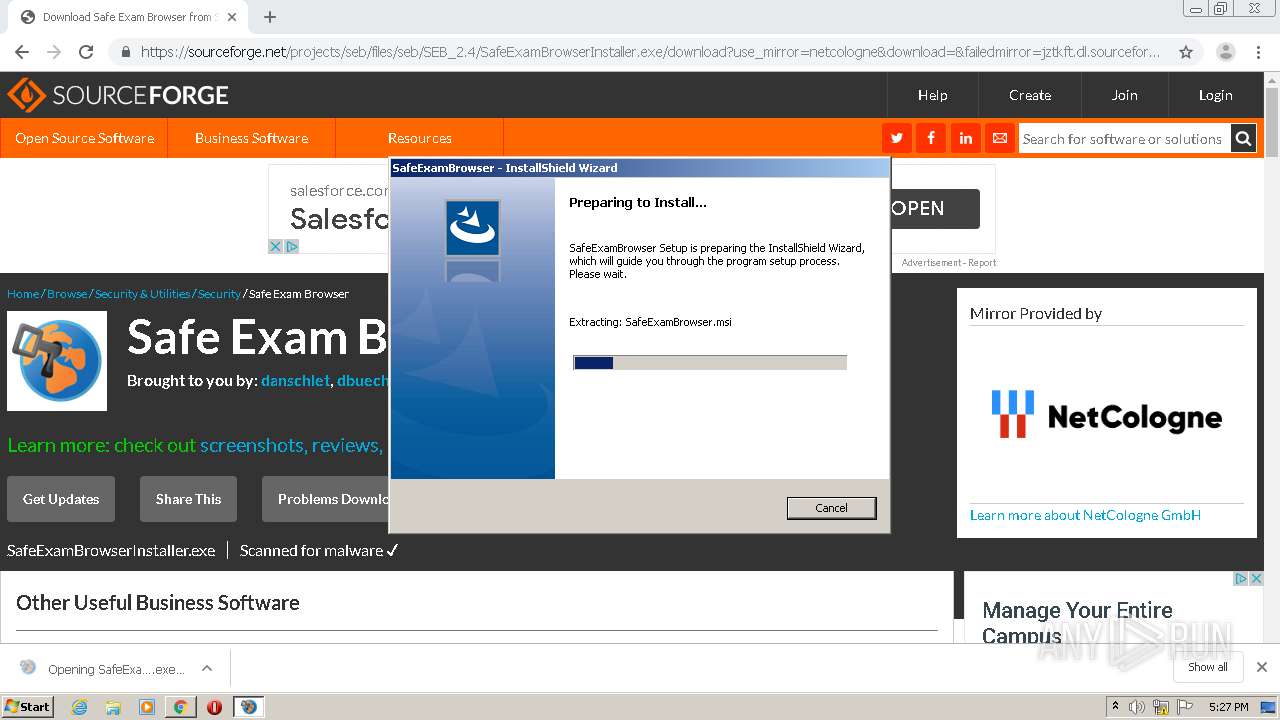The image size is (1280, 720).
Task: Open the Chrome profile avatar icon
Action: tap(1226, 52)
